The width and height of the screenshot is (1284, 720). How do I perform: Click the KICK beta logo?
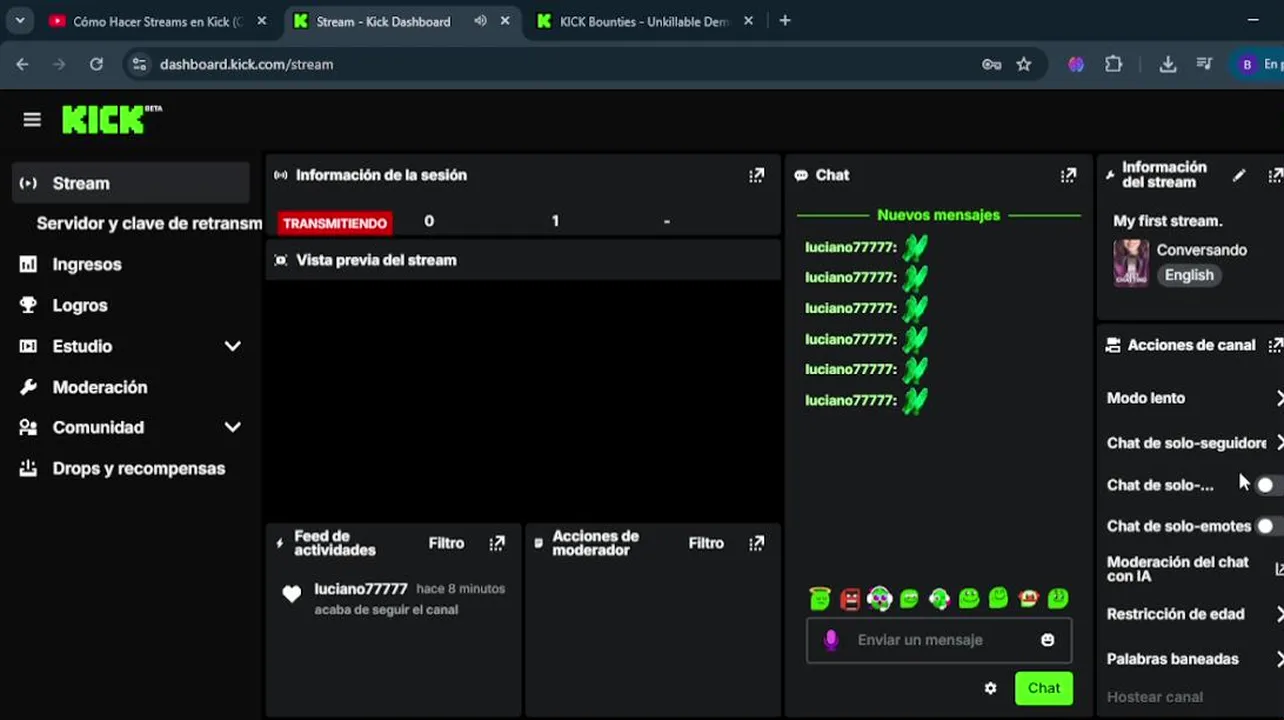(x=111, y=119)
